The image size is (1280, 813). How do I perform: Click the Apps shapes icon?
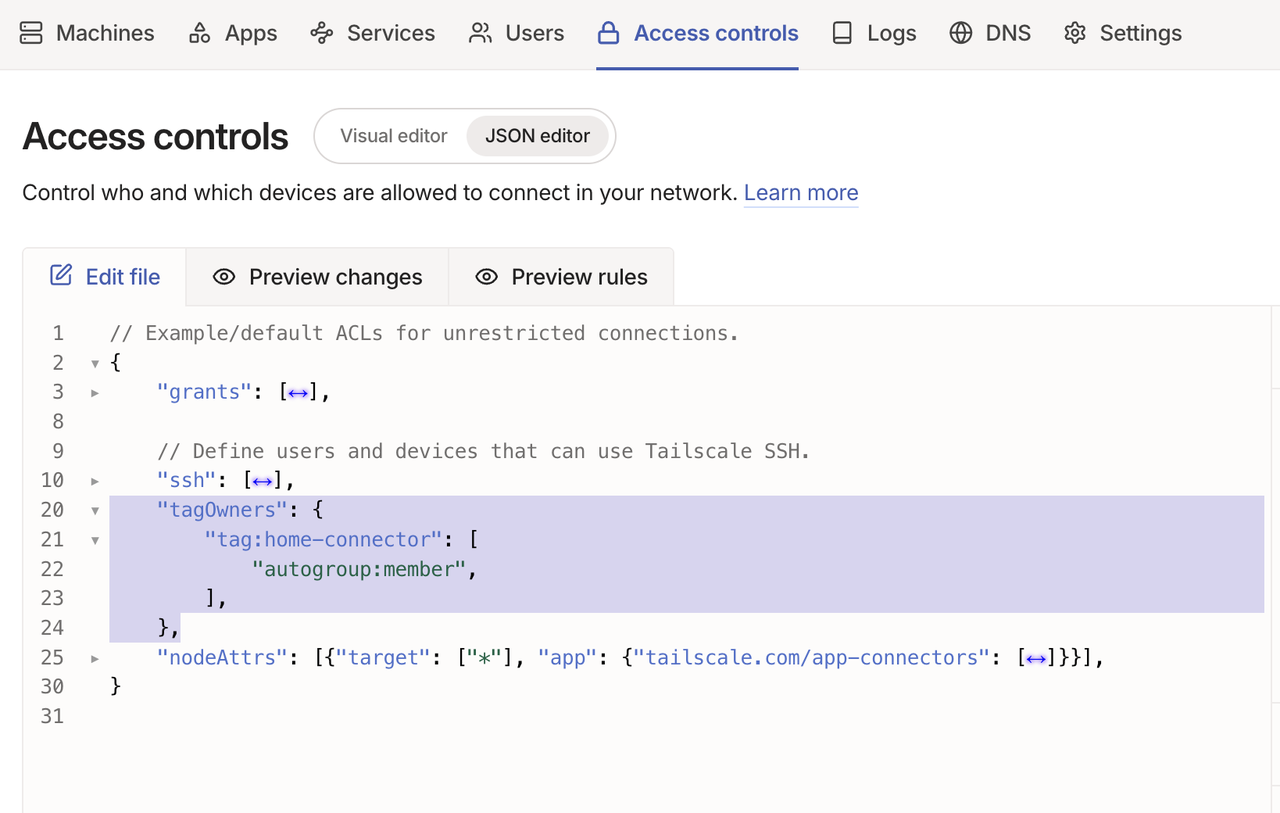point(200,33)
